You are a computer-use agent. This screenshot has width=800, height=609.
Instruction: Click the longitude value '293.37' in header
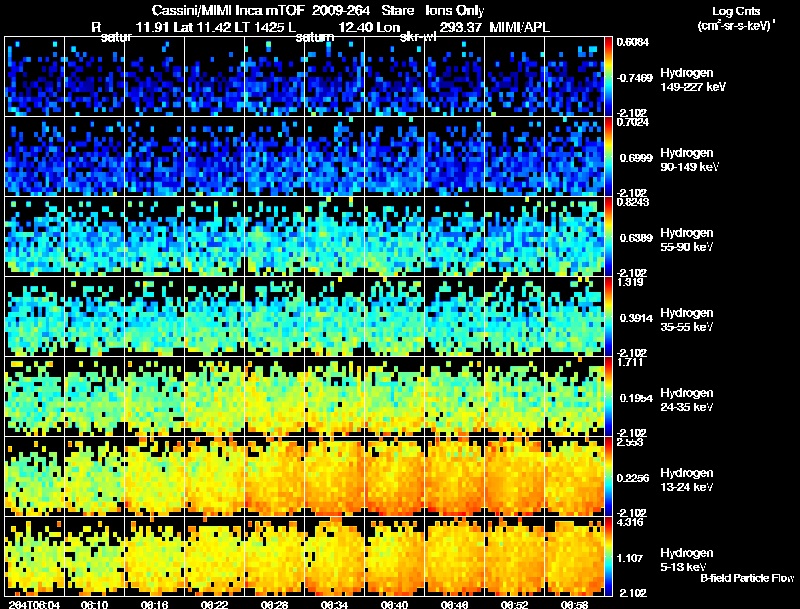pyautogui.click(x=460, y=27)
